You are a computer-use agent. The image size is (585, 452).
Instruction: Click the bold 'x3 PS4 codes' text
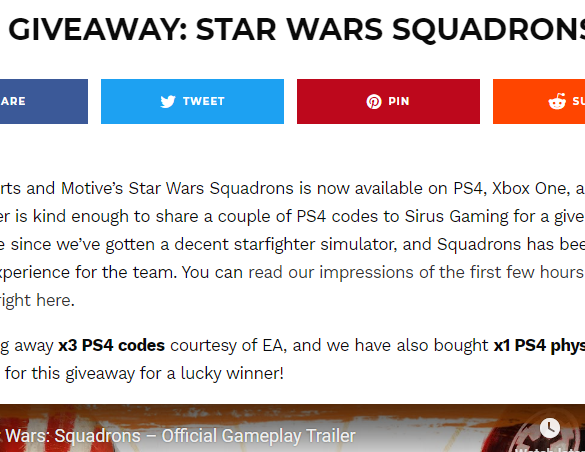(112, 346)
